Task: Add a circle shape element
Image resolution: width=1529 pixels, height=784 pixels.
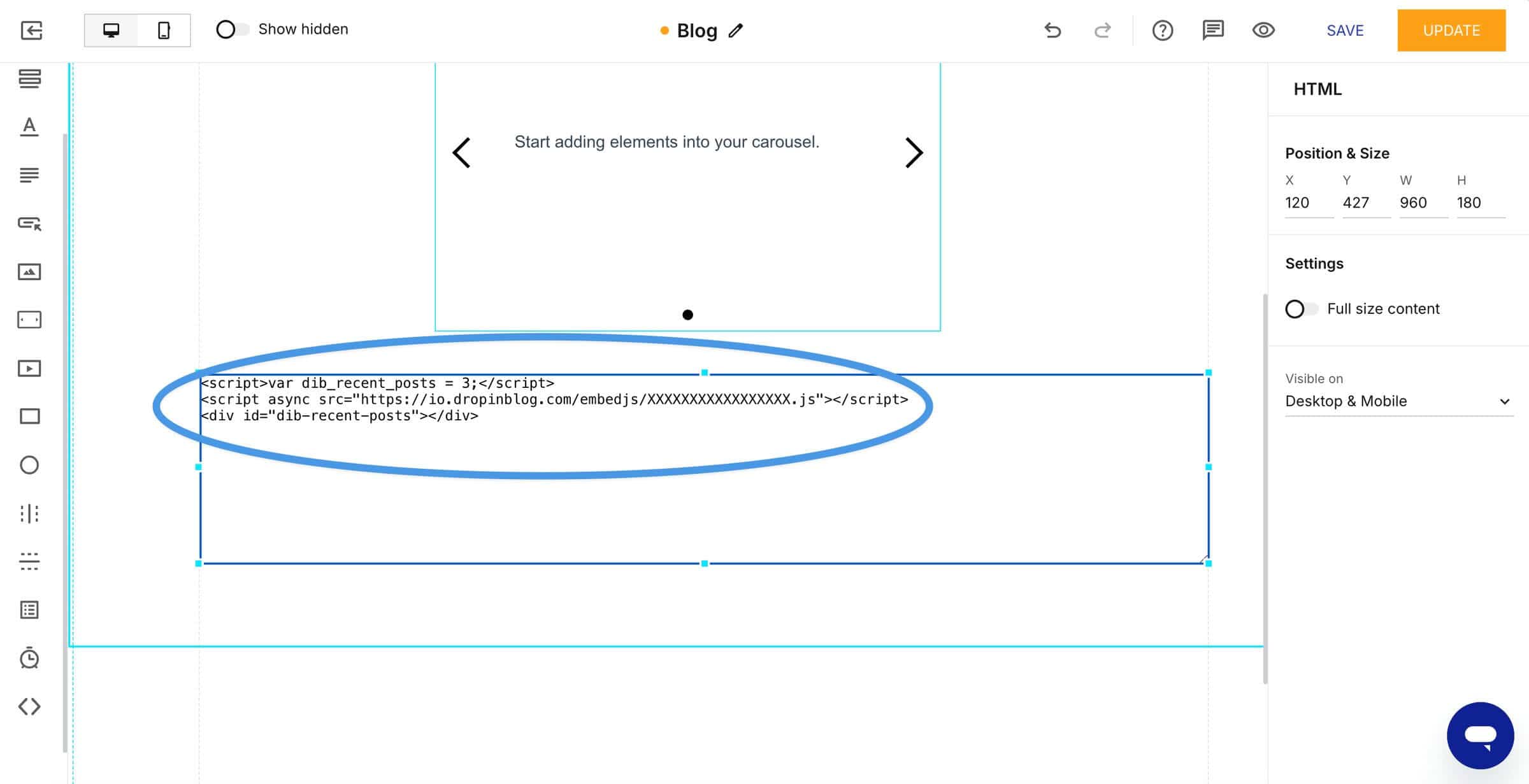Action: click(29, 465)
